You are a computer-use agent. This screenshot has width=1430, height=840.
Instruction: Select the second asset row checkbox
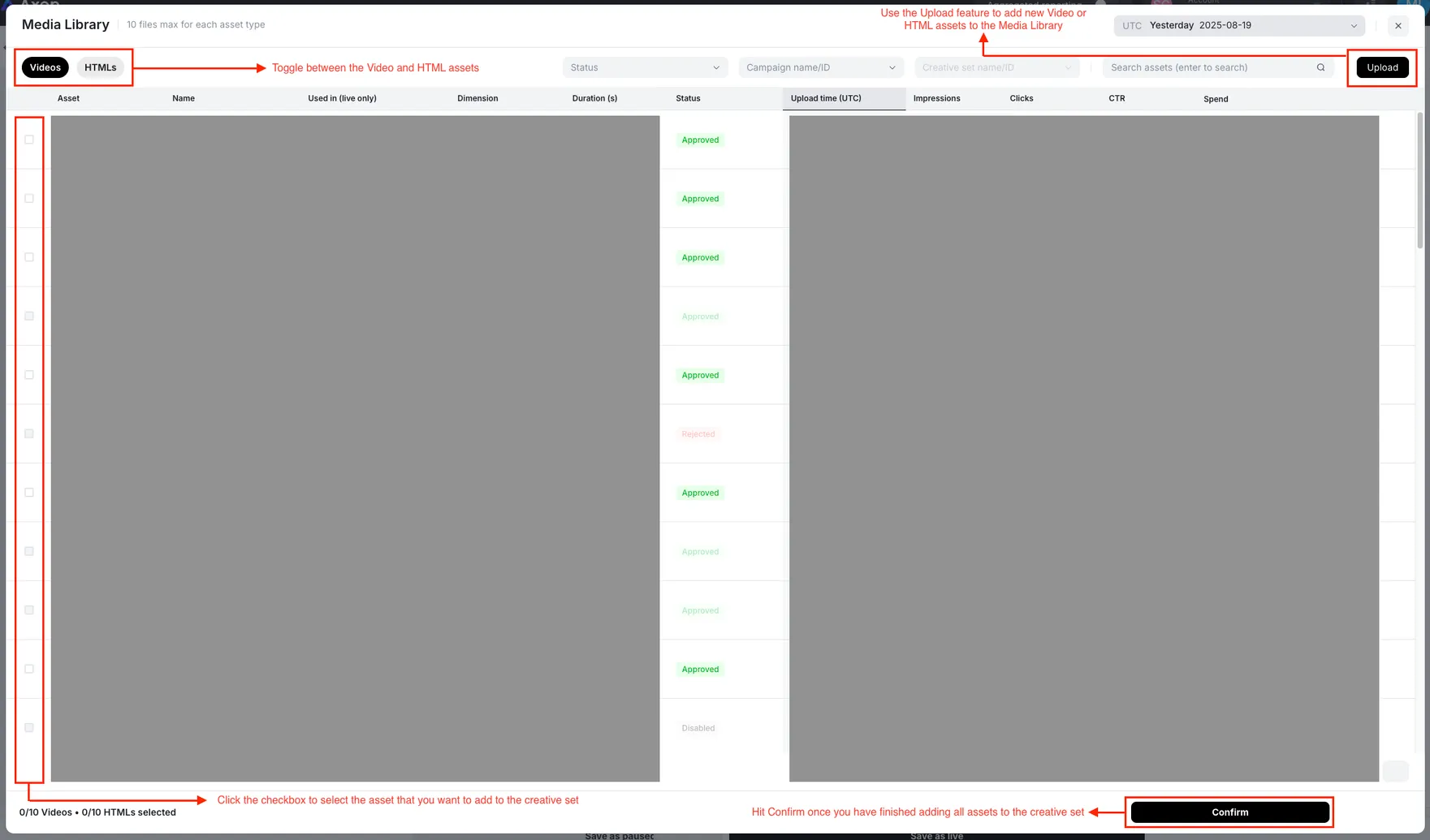29,199
